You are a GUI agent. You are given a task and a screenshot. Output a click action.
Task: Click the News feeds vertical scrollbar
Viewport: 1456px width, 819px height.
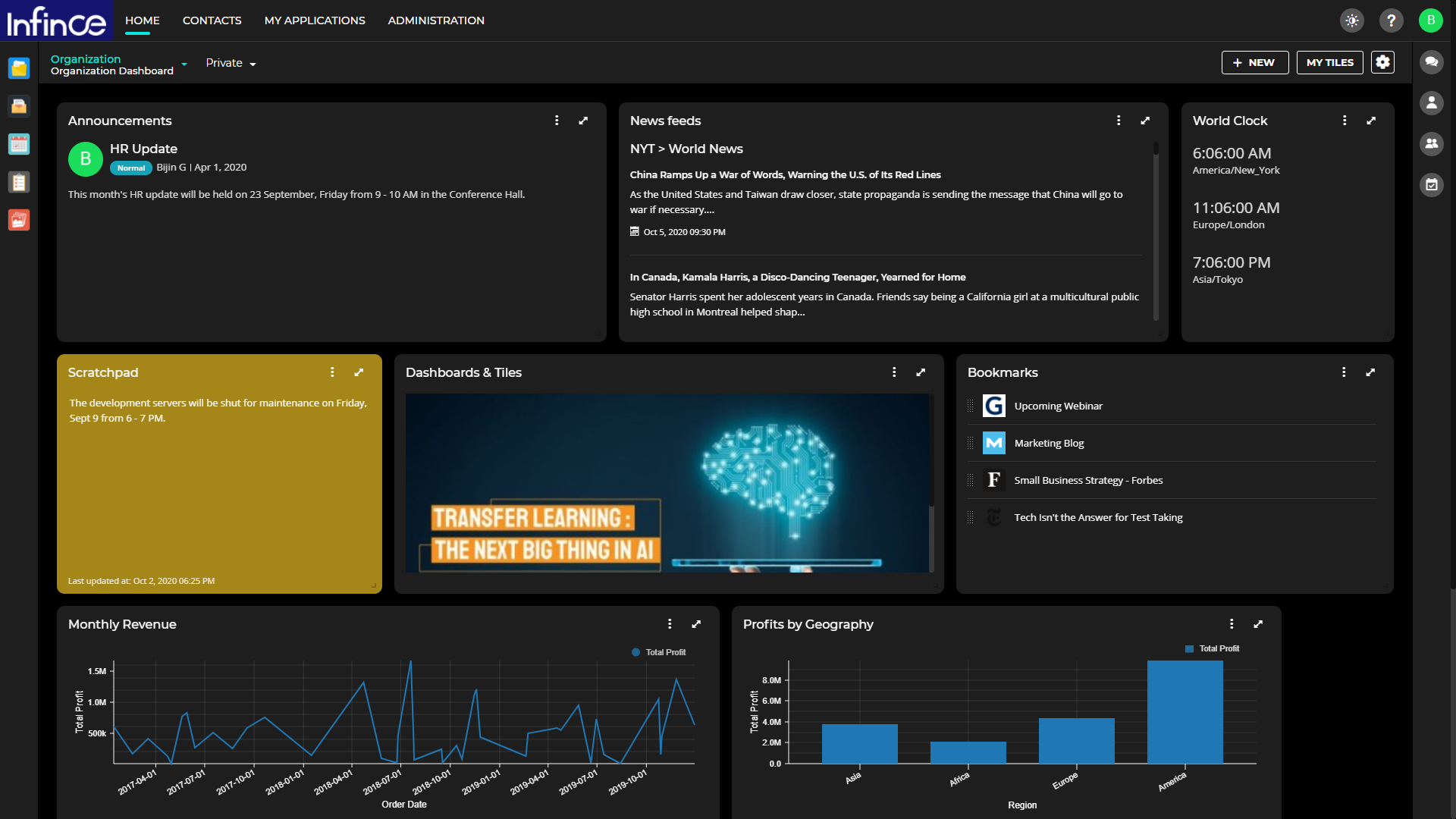(1156, 227)
